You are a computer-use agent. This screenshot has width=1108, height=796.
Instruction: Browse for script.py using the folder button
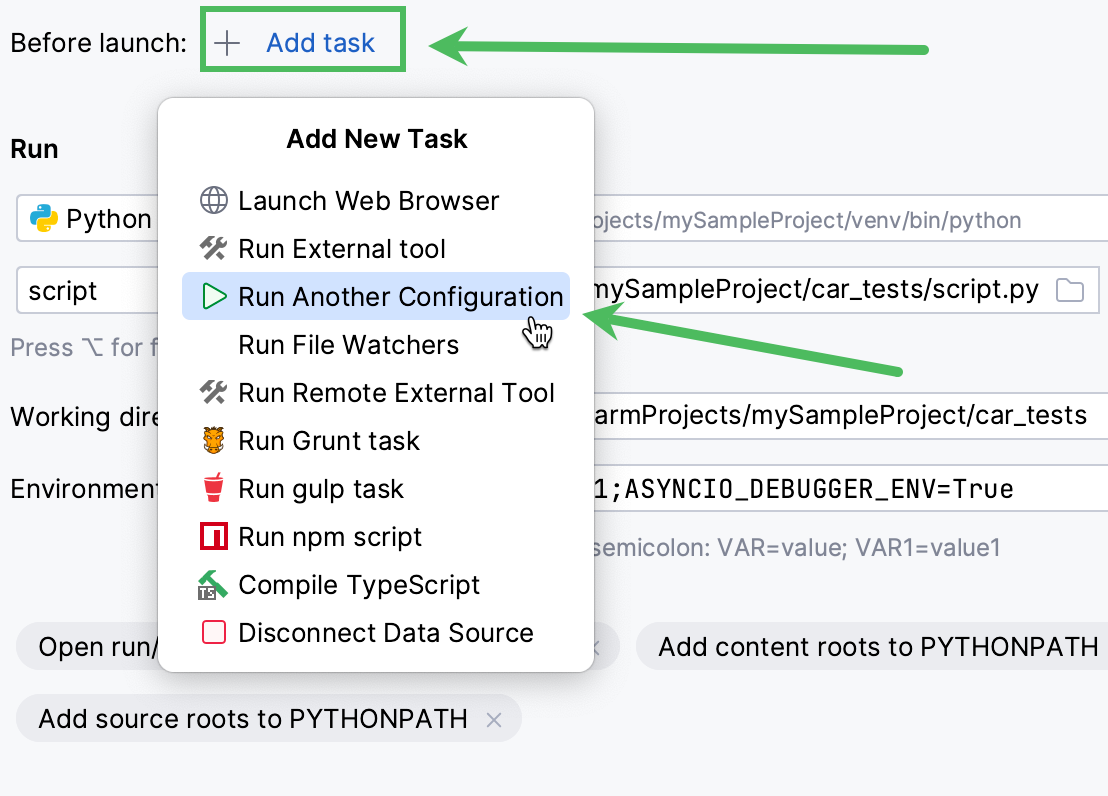pyautogui.click(x=1069, y=290)
